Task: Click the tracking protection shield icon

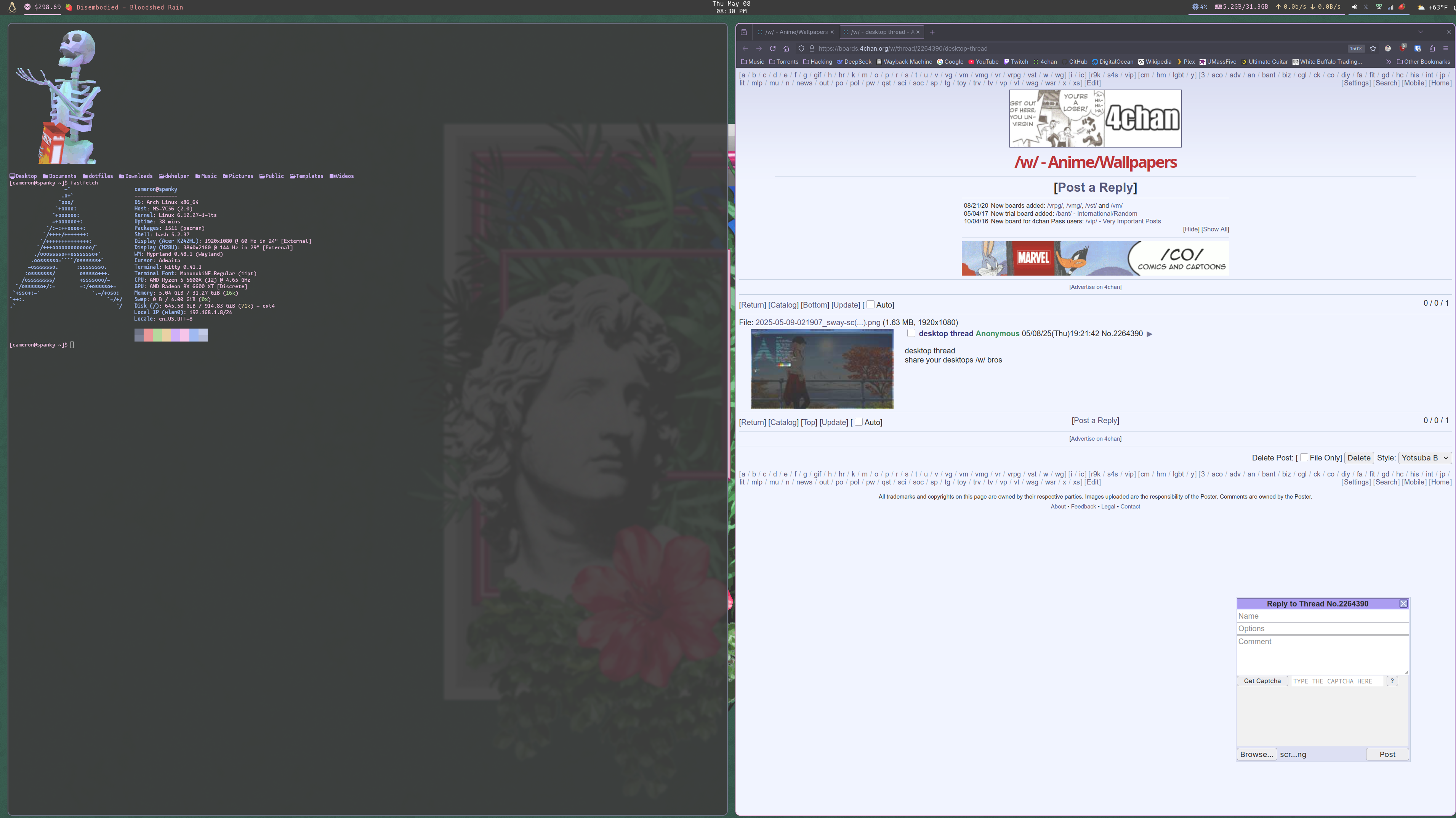Action: [801, 49]
